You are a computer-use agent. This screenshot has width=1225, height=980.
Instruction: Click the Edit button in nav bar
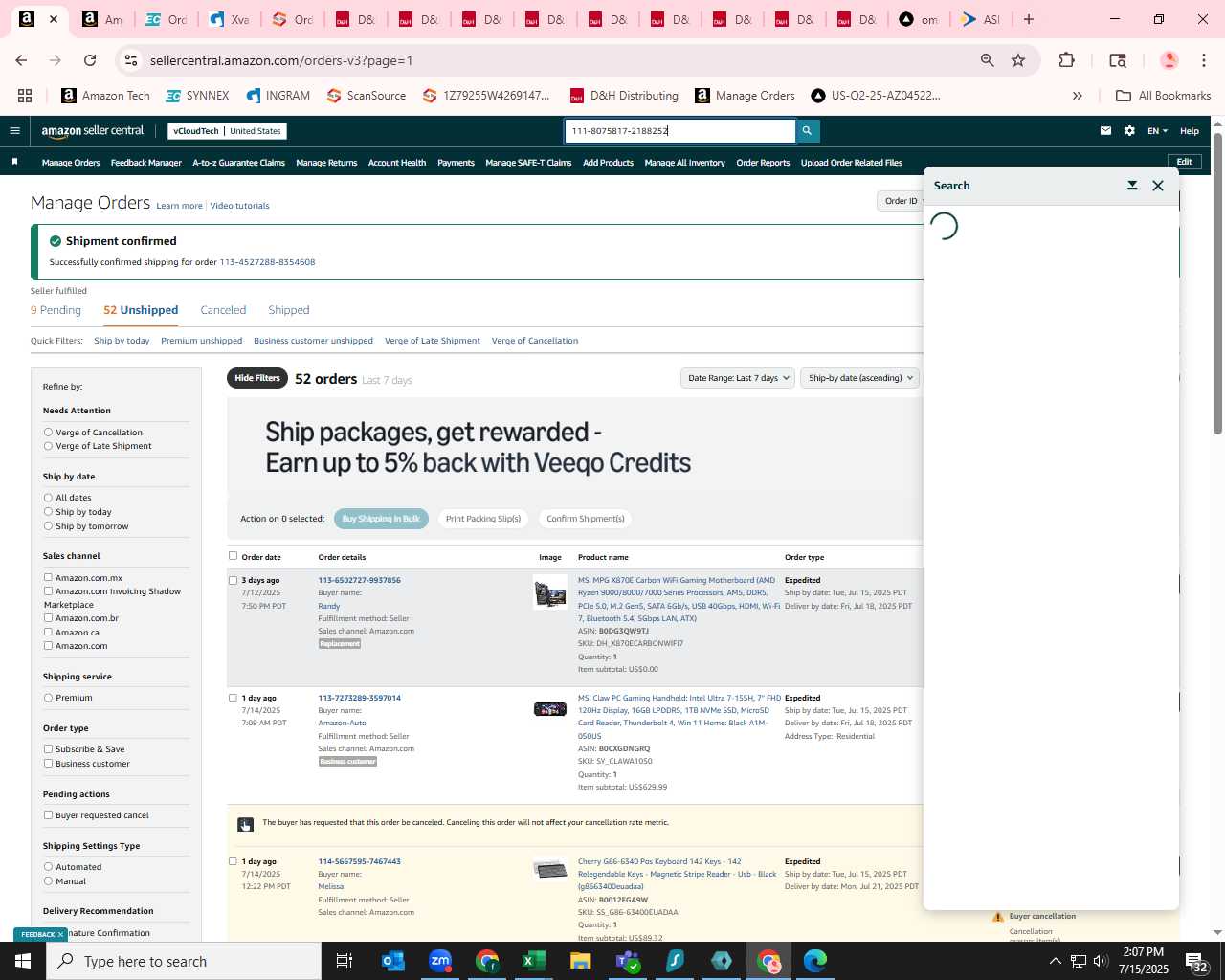point(1185,162)
